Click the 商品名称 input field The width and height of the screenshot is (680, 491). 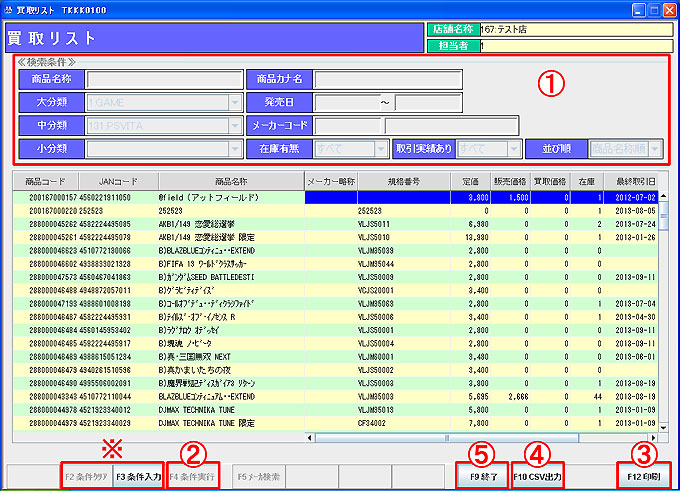[x=164, y=79]
